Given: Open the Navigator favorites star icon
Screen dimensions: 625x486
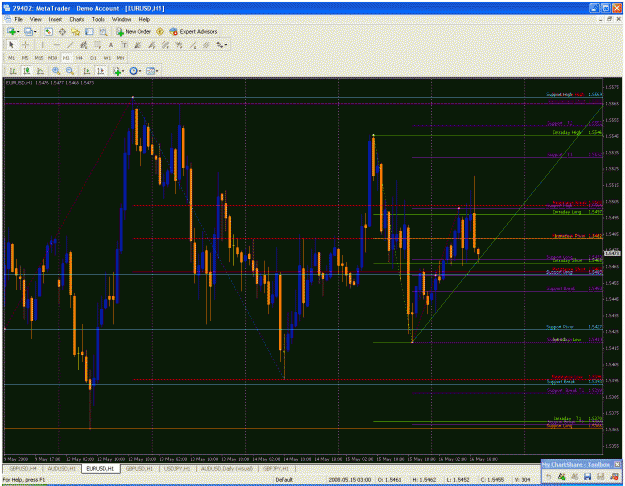Looking at the screenshot, I should pos(75,31).
